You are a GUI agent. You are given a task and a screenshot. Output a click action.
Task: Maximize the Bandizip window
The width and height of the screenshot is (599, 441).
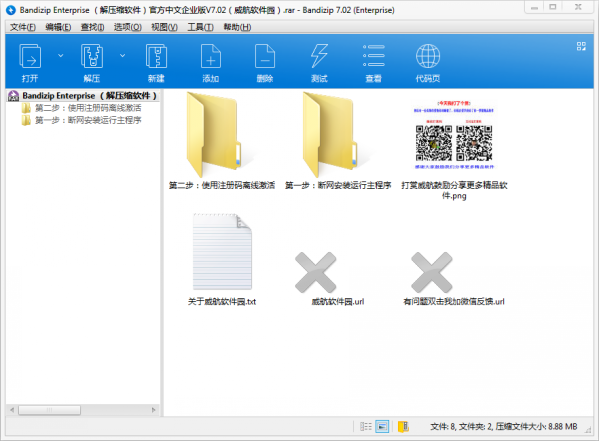553,8
